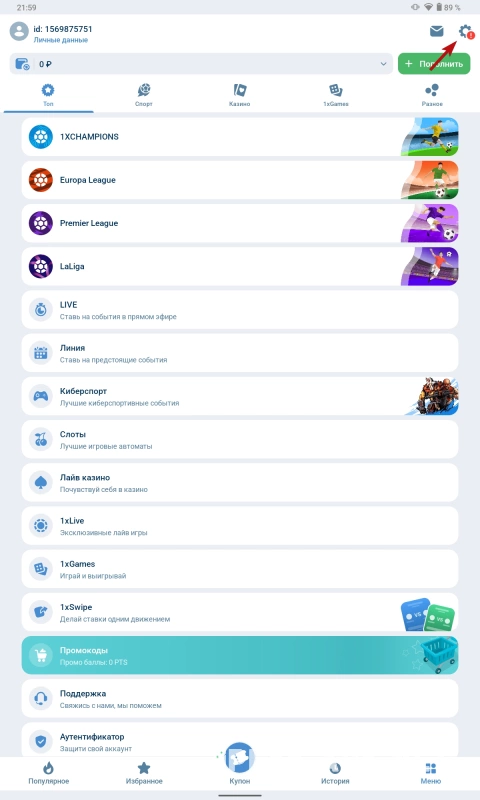Open the Киберспорт section
480x800 pixels.
[x=240, y=396]
